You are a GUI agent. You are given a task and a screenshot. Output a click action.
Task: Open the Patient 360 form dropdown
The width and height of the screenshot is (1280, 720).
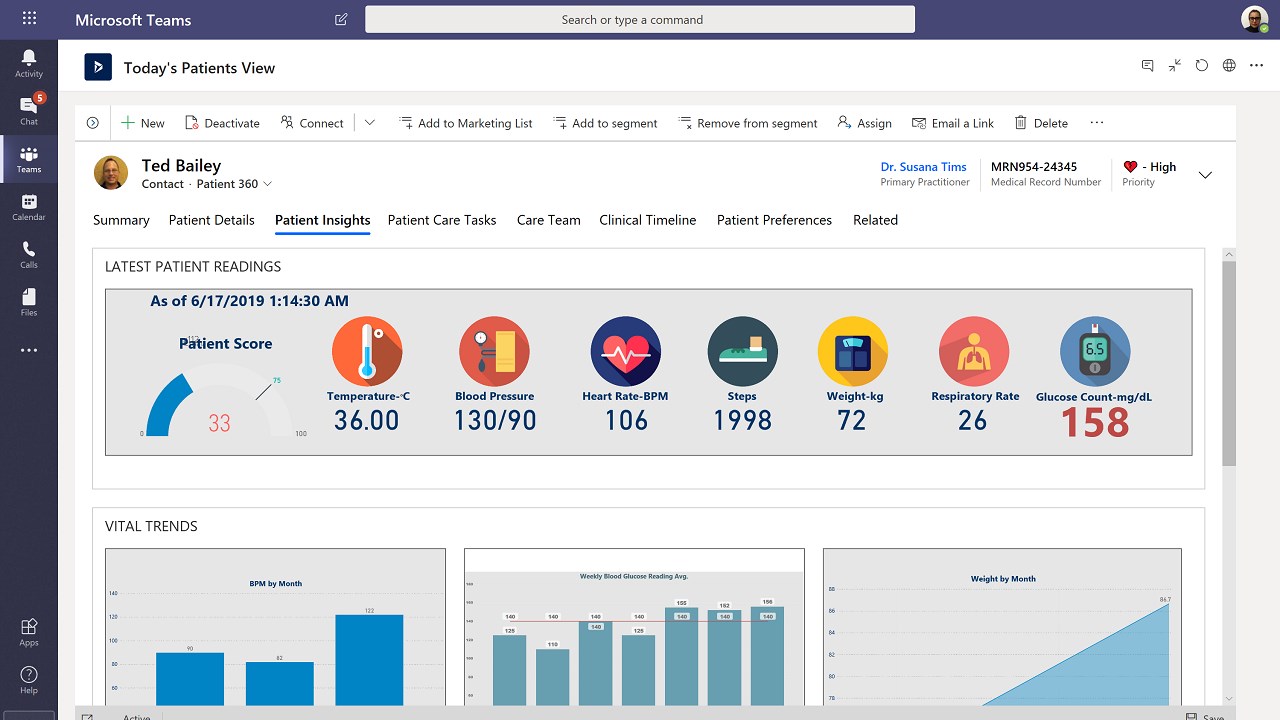point(235,184)
